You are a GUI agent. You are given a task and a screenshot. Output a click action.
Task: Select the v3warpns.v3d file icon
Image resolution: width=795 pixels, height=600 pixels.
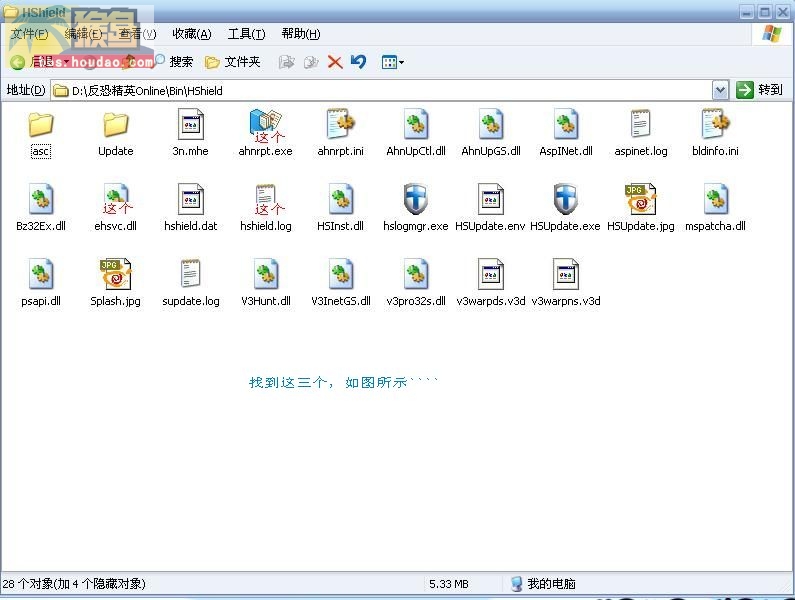coord(566,274)
